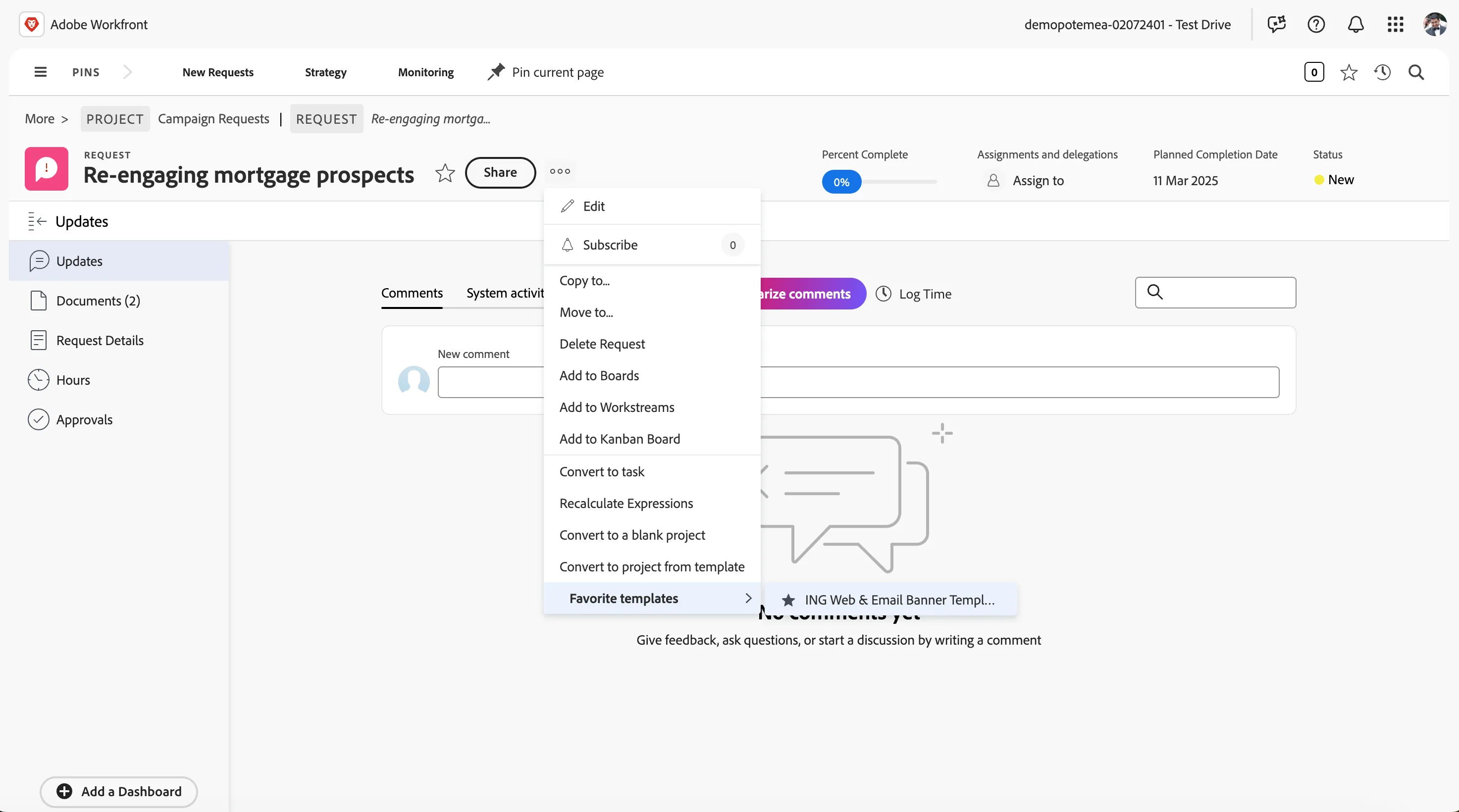Open the user profile avatar
This screenshot has height=812, width=1459.
coord(1435,24)
